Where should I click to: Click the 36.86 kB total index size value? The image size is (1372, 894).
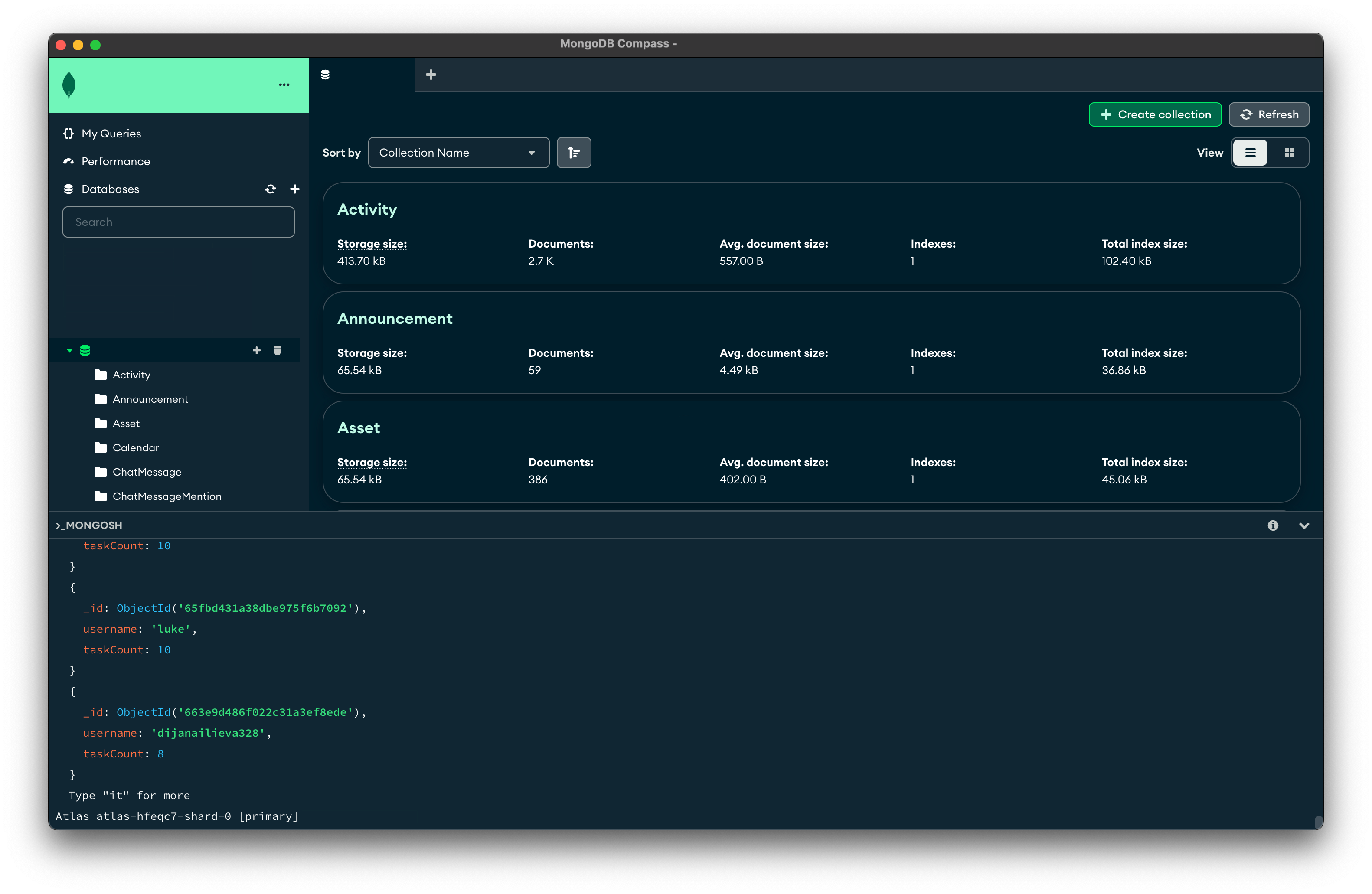pyautogui.click(x=1124, y=370)
